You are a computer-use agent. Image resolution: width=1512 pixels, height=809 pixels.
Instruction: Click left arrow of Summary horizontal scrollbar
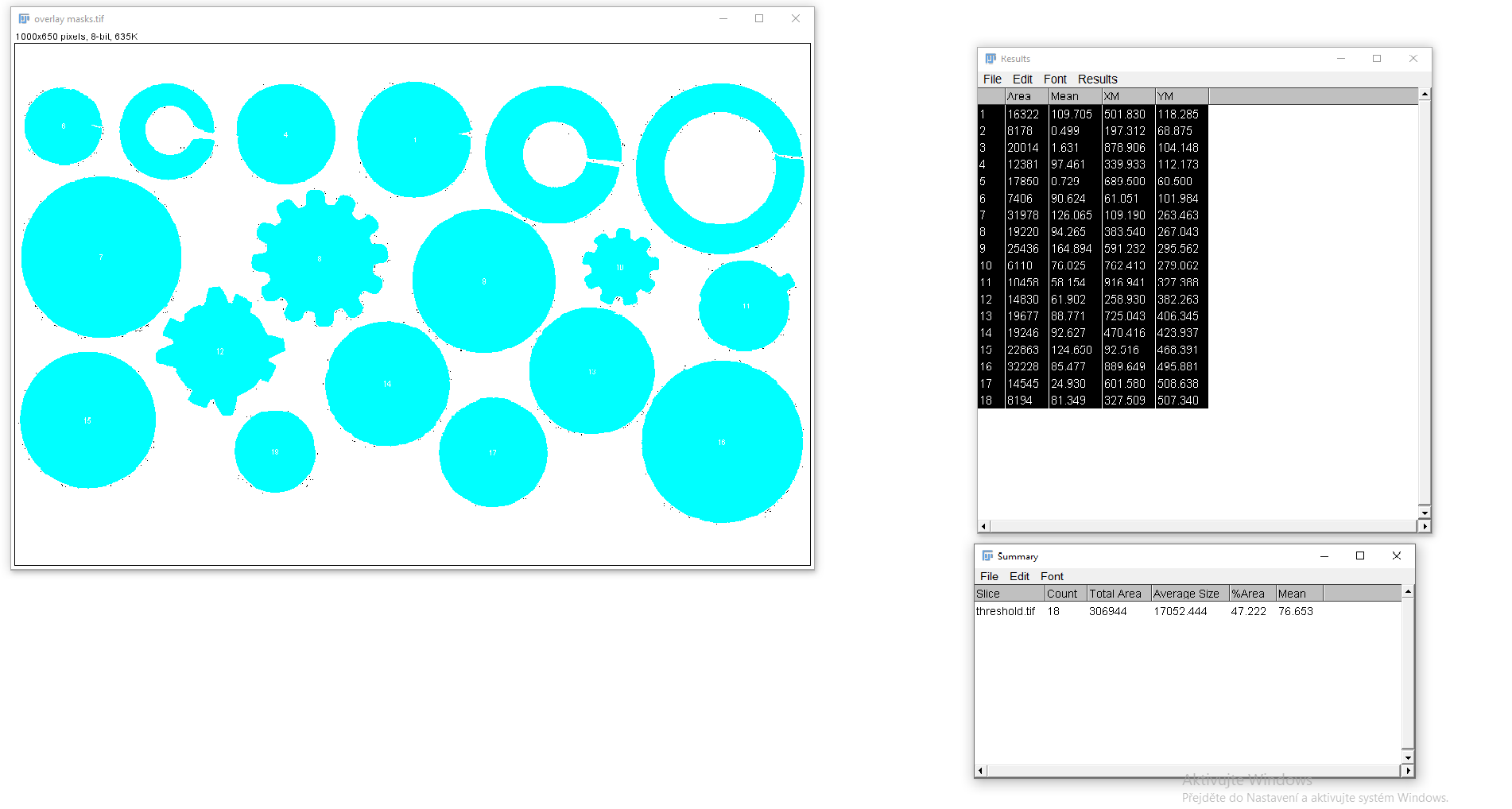tap(981, 771)
